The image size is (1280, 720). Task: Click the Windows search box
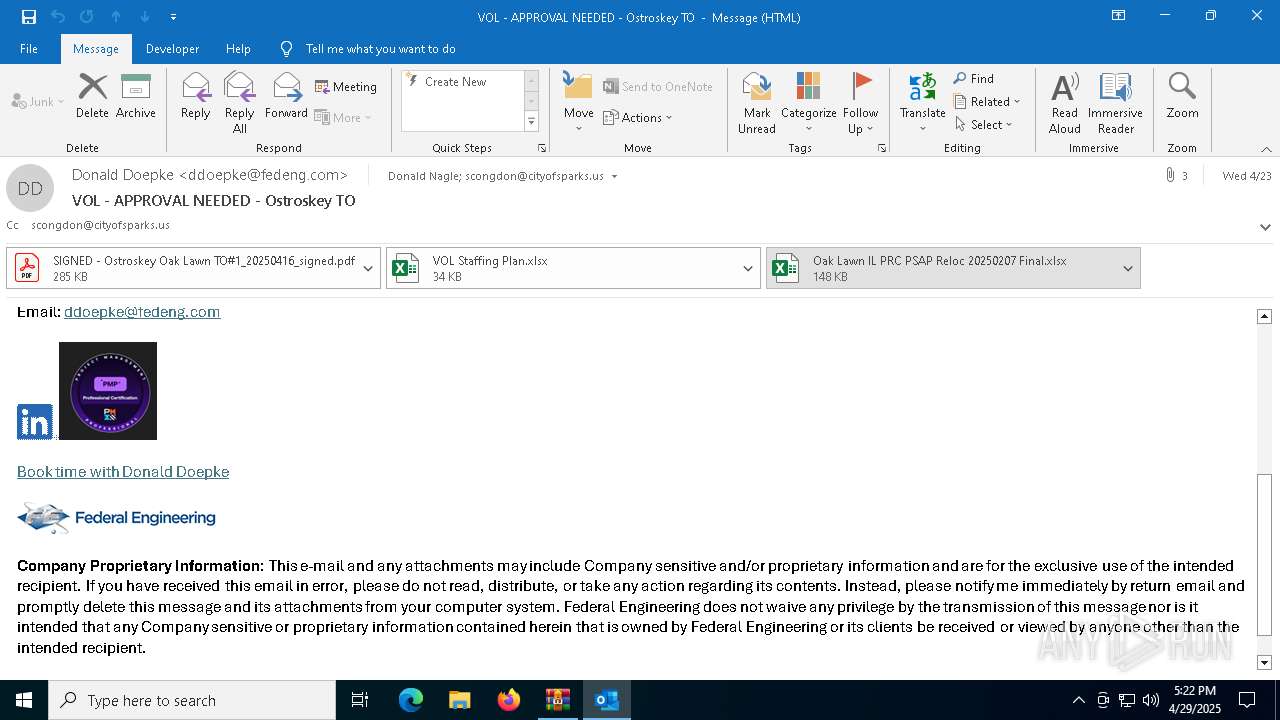(192, 700)
